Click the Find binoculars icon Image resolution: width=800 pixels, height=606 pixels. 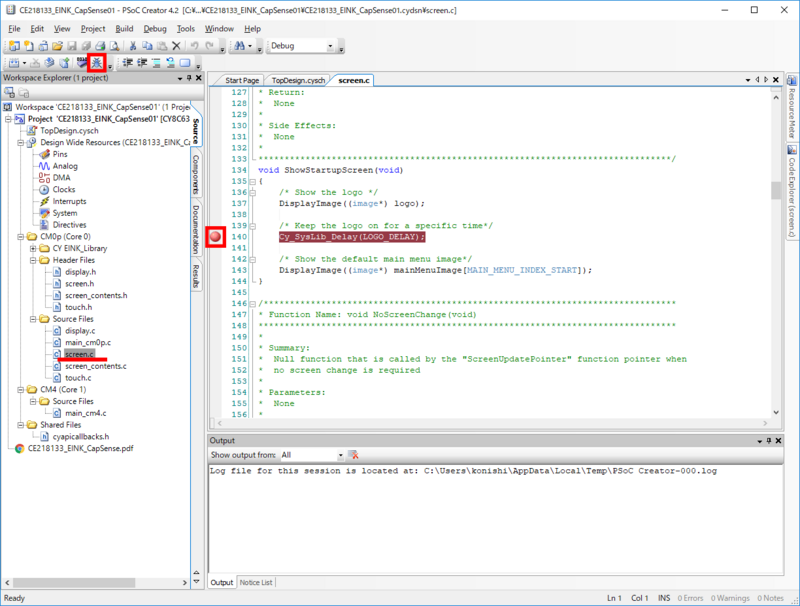click(x=239, y=46)
